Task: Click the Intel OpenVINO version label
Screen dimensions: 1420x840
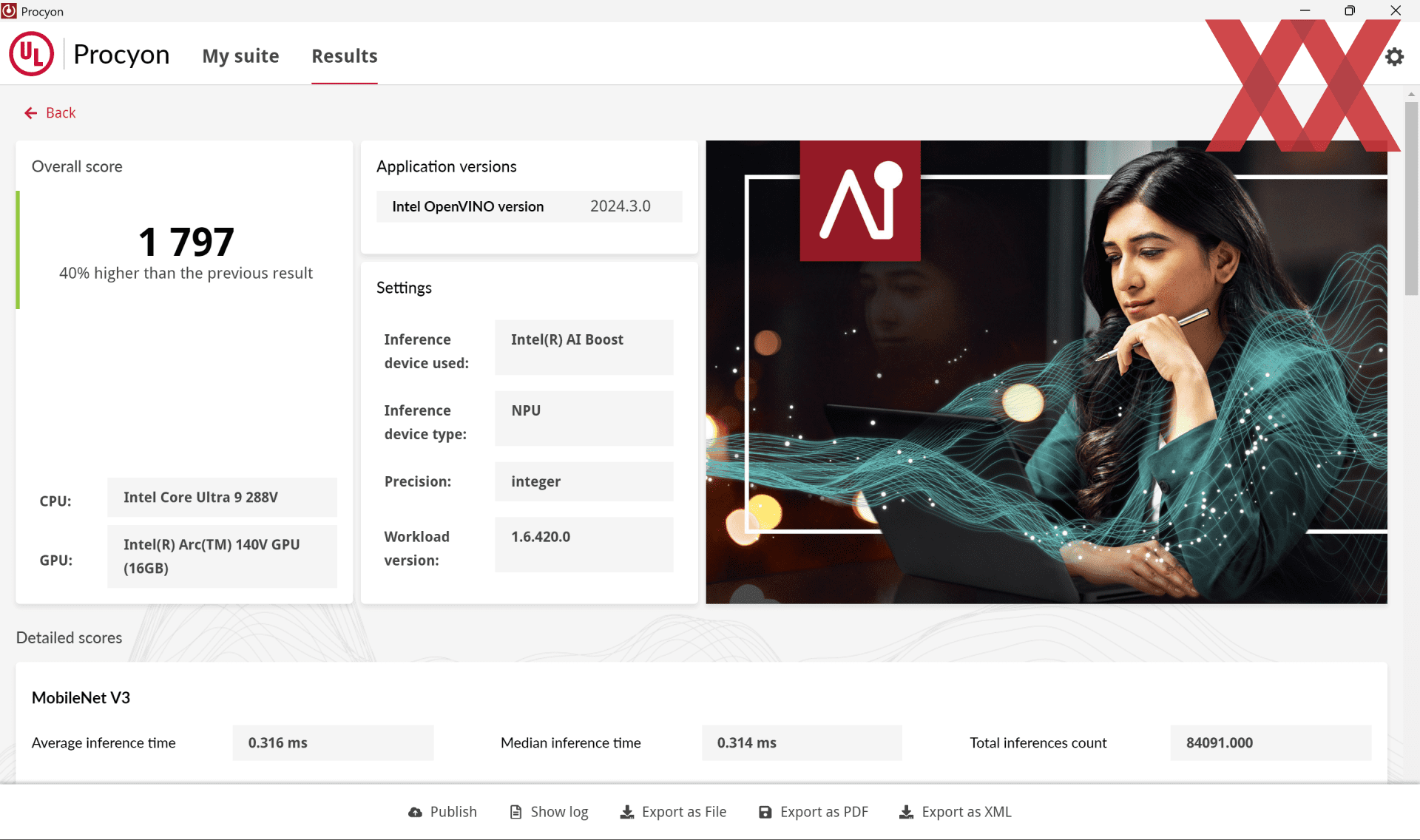Action: point(467,207)
